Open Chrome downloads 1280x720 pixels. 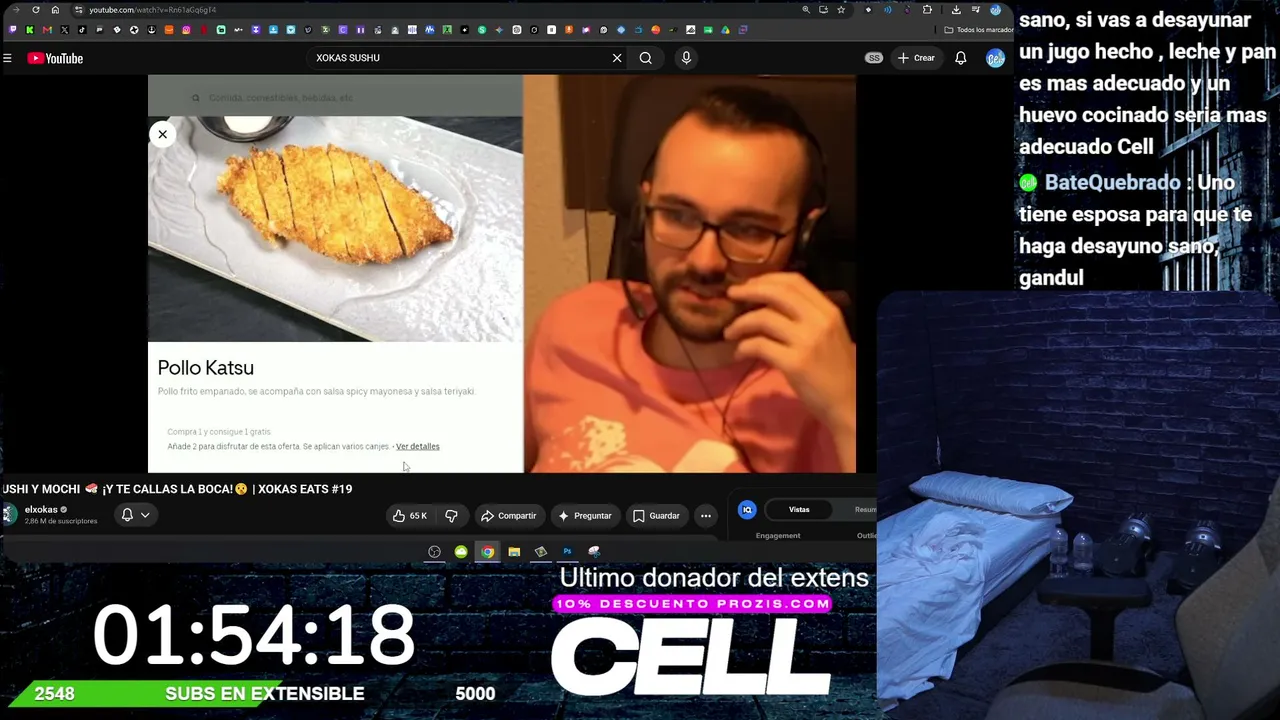(x=956, y=10)
